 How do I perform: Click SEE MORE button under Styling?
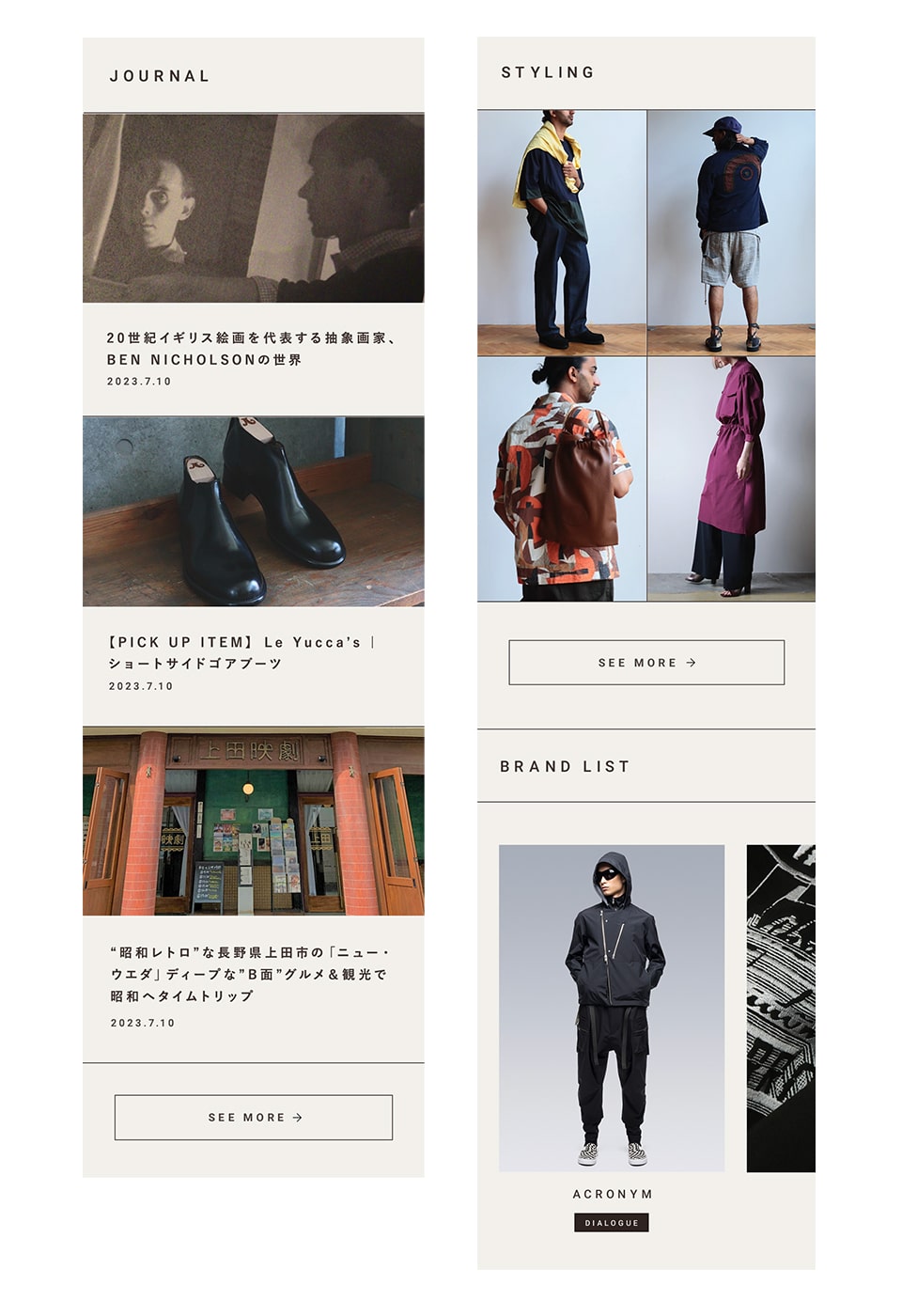click(646, 663)
